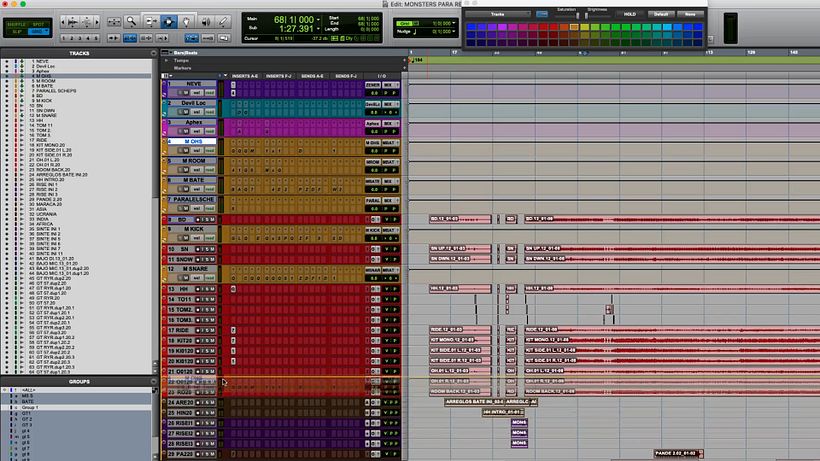Viewport: 820px width, 461px height.
Task: Click INSERTS F-J column header
Action: point(279,76)
